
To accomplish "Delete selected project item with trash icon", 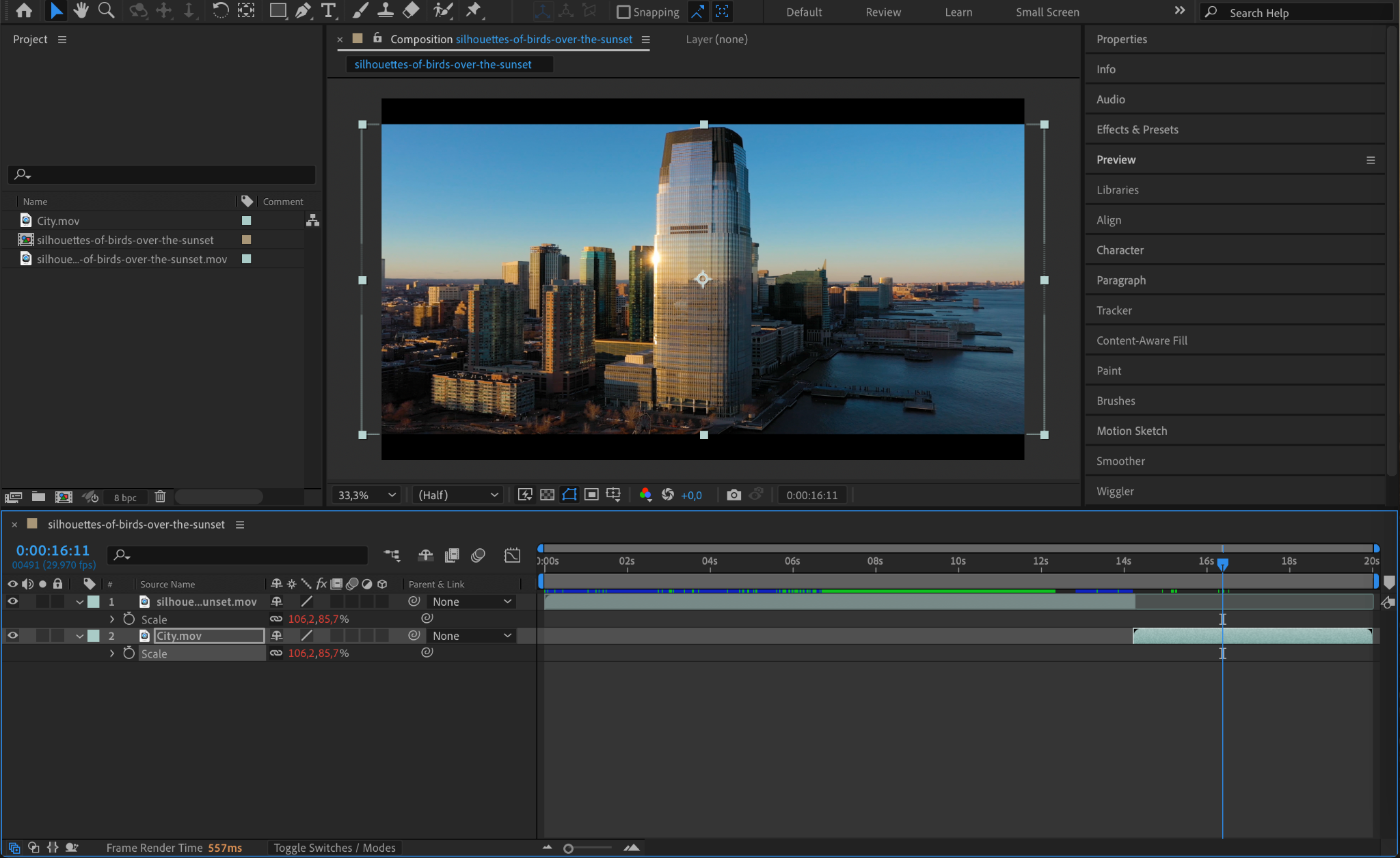I will 160,497.
